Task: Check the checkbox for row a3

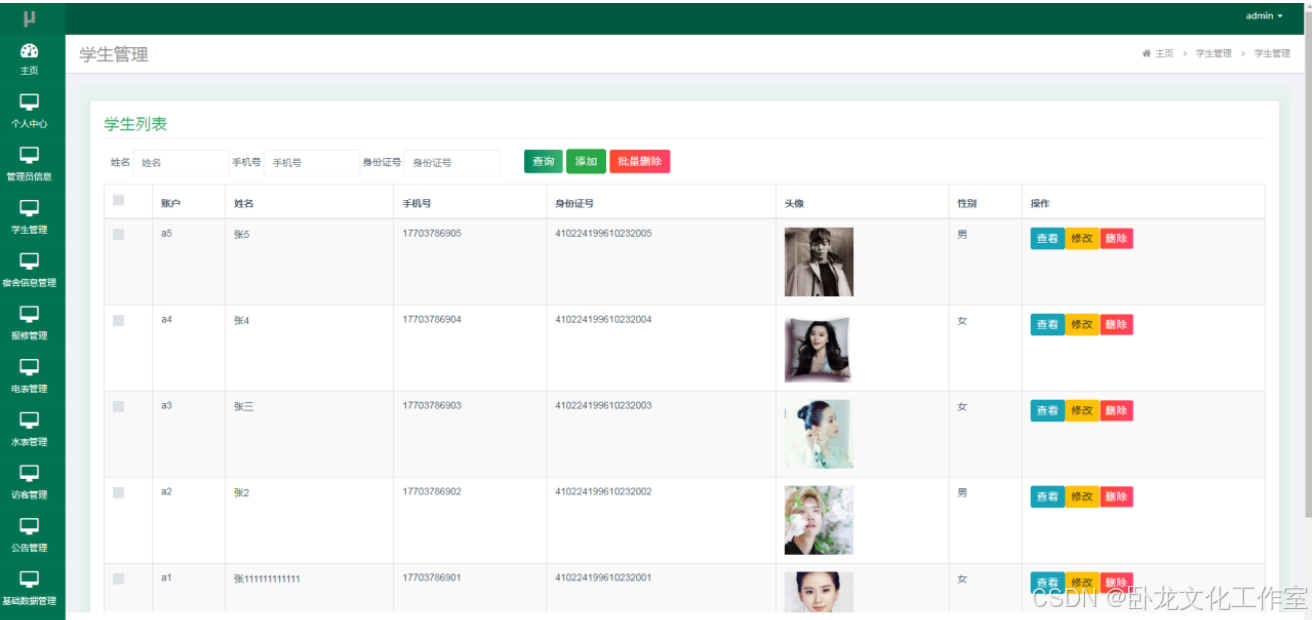Action: coord(118,406)
